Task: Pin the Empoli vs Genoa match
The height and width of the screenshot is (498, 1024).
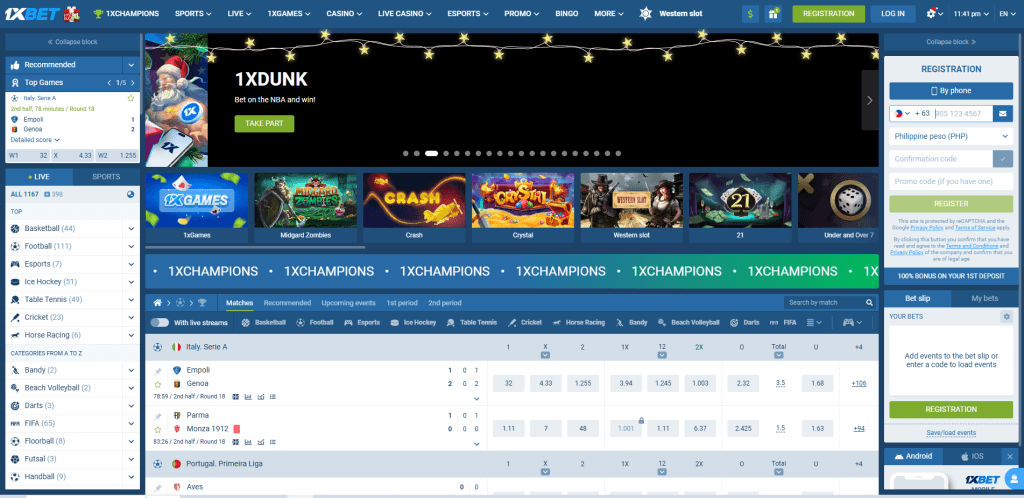Action: [157, 371]
